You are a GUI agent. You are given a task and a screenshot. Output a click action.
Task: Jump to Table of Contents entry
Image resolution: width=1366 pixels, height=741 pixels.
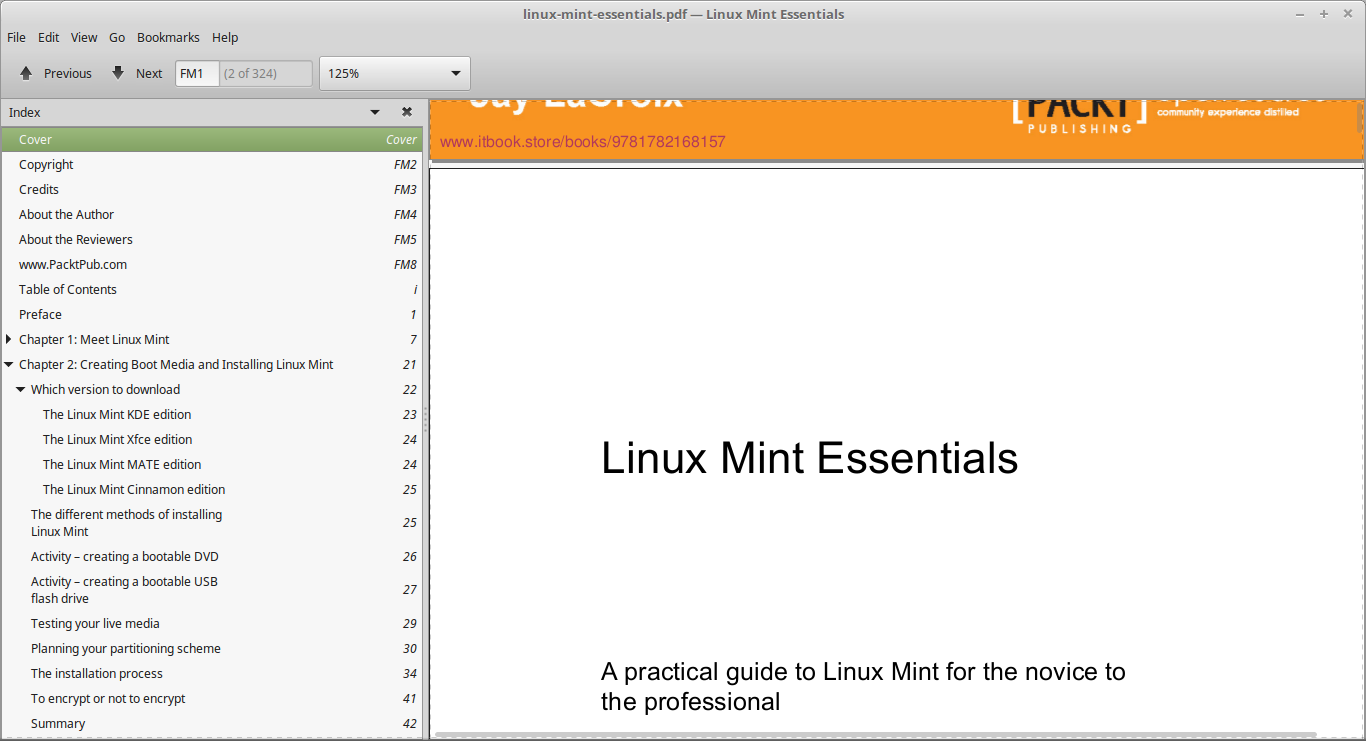[212, 289]
